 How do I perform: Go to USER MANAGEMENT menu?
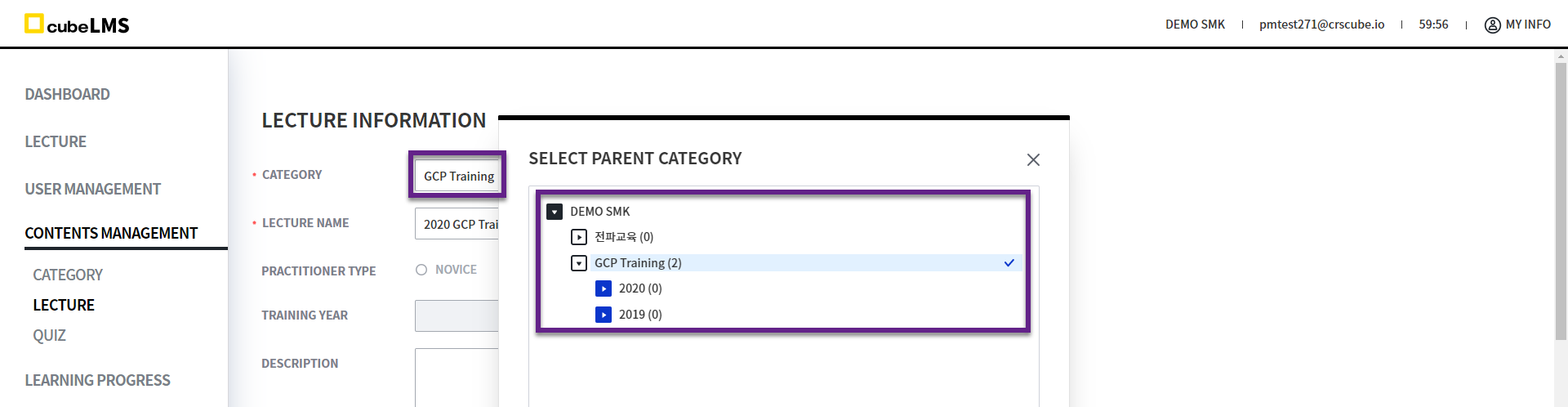pos(92,189)
